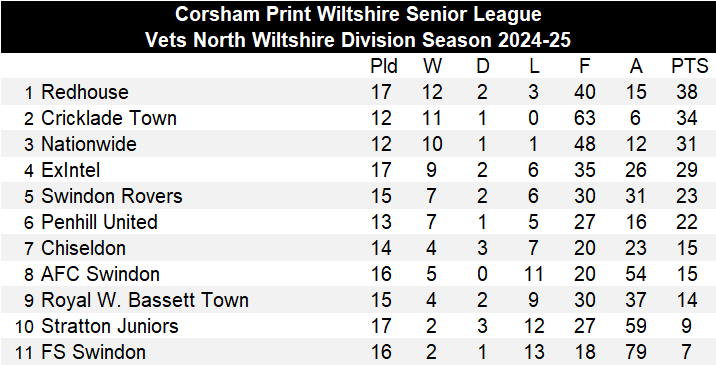Viewport: 716px width, 365px height.
Task: Select FS Swindon team row
Action: (x=358, y=352)
